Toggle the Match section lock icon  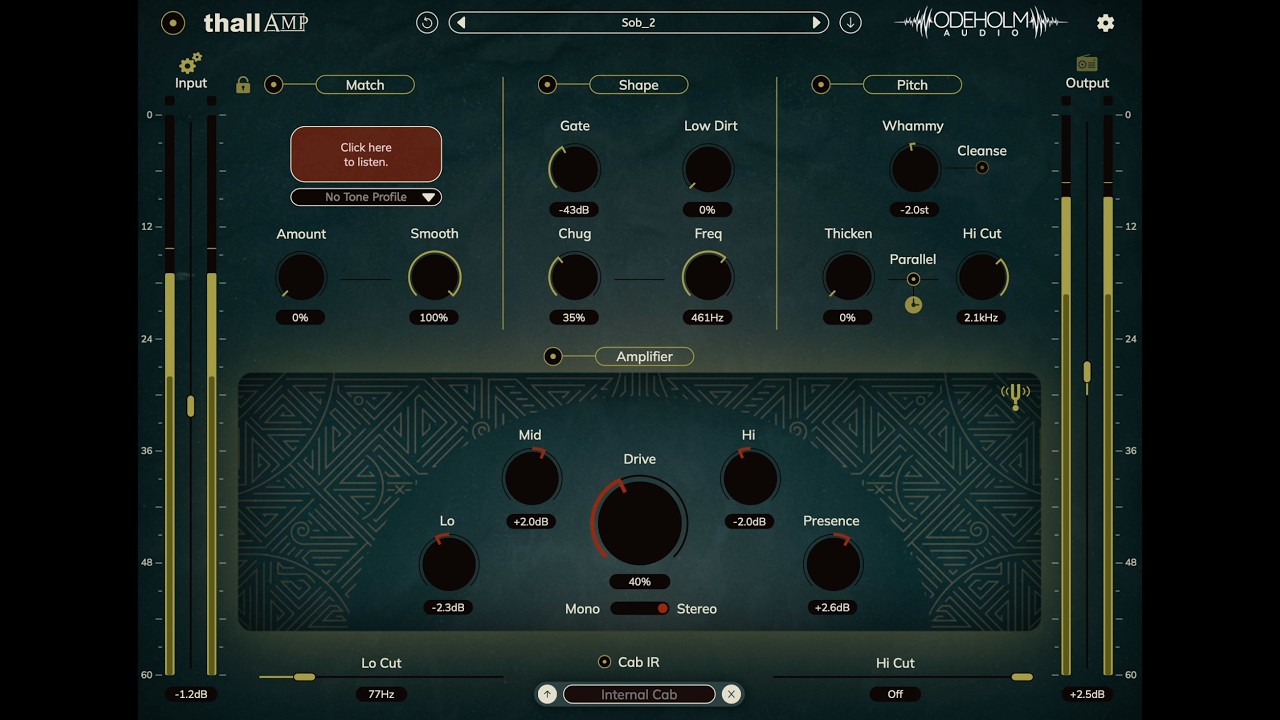pos(243,85)
